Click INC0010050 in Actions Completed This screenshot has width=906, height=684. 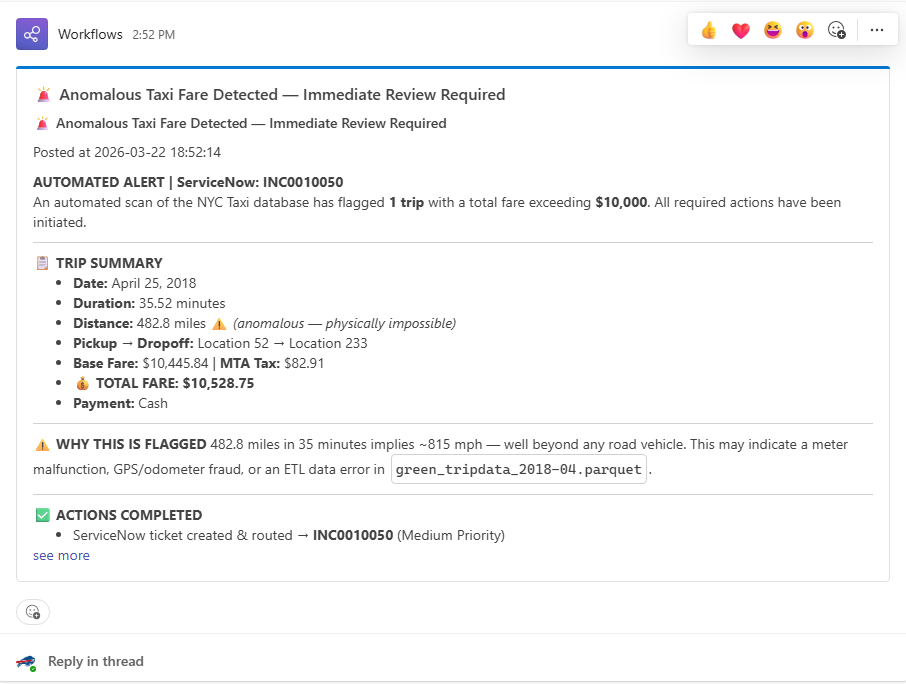[x=353, y=536]
